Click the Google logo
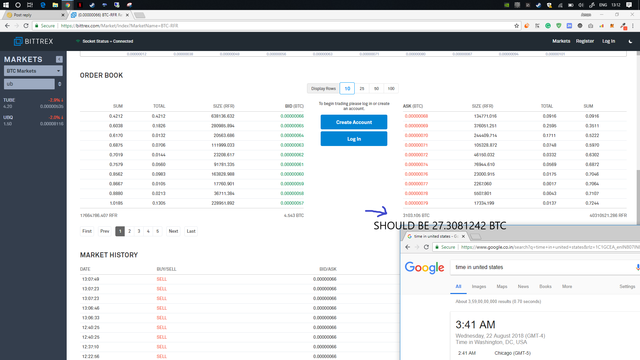The height and width of the screenshot is (360, 640). pyautogui.click(x=424, y=268)
